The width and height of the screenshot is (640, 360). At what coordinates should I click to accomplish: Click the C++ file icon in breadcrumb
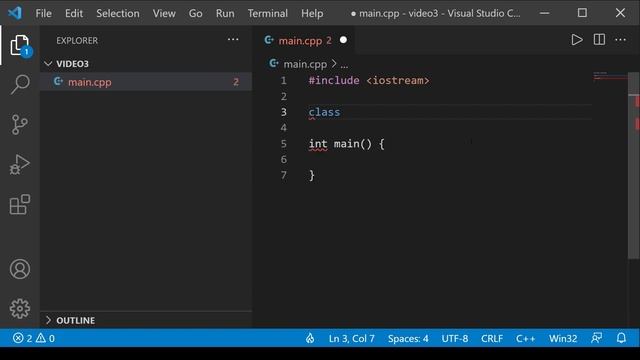(x=274, y=64)
